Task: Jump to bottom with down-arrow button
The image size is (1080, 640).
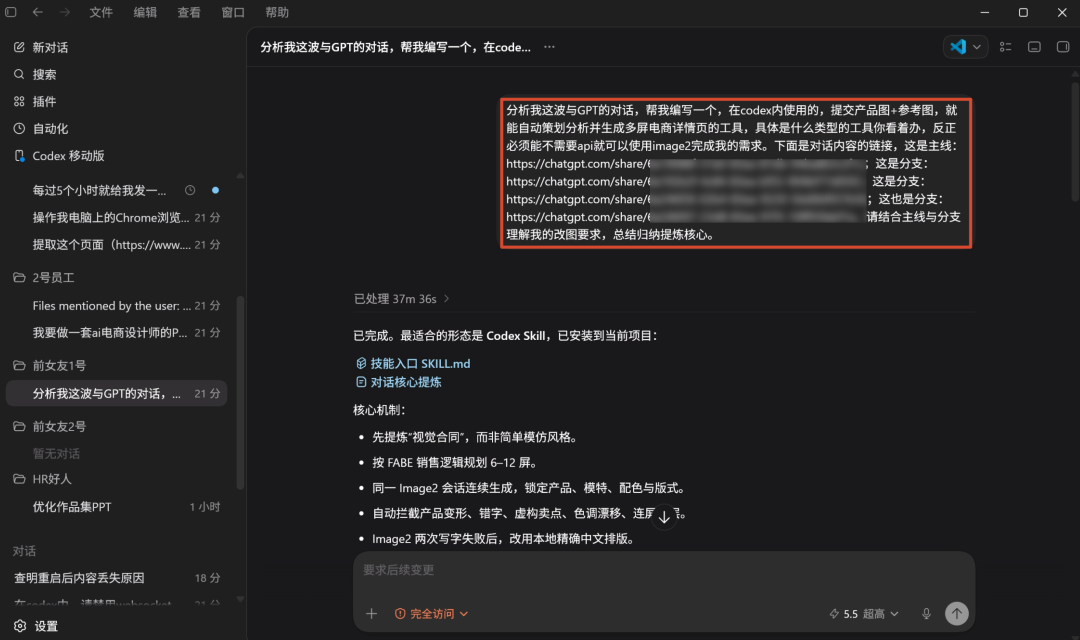Action: (x=664, y=517)
